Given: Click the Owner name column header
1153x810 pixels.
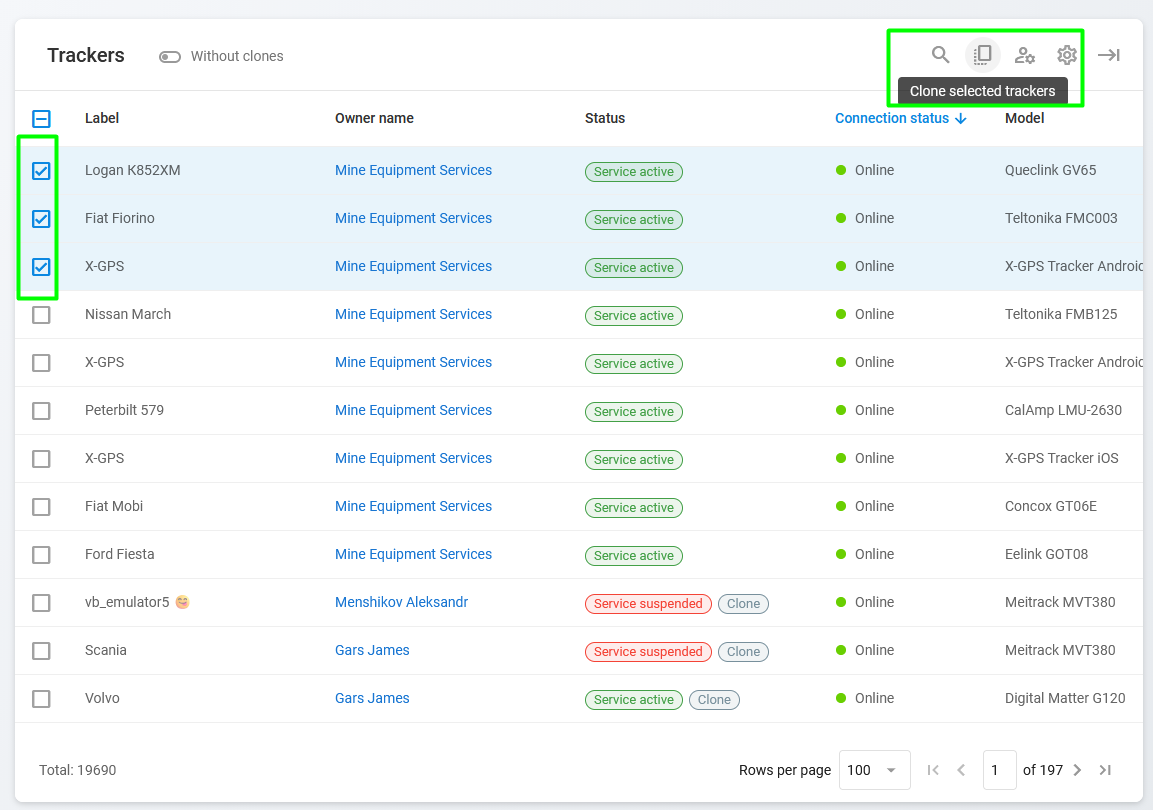Looking at the screenshot, I should coord(374,118).
